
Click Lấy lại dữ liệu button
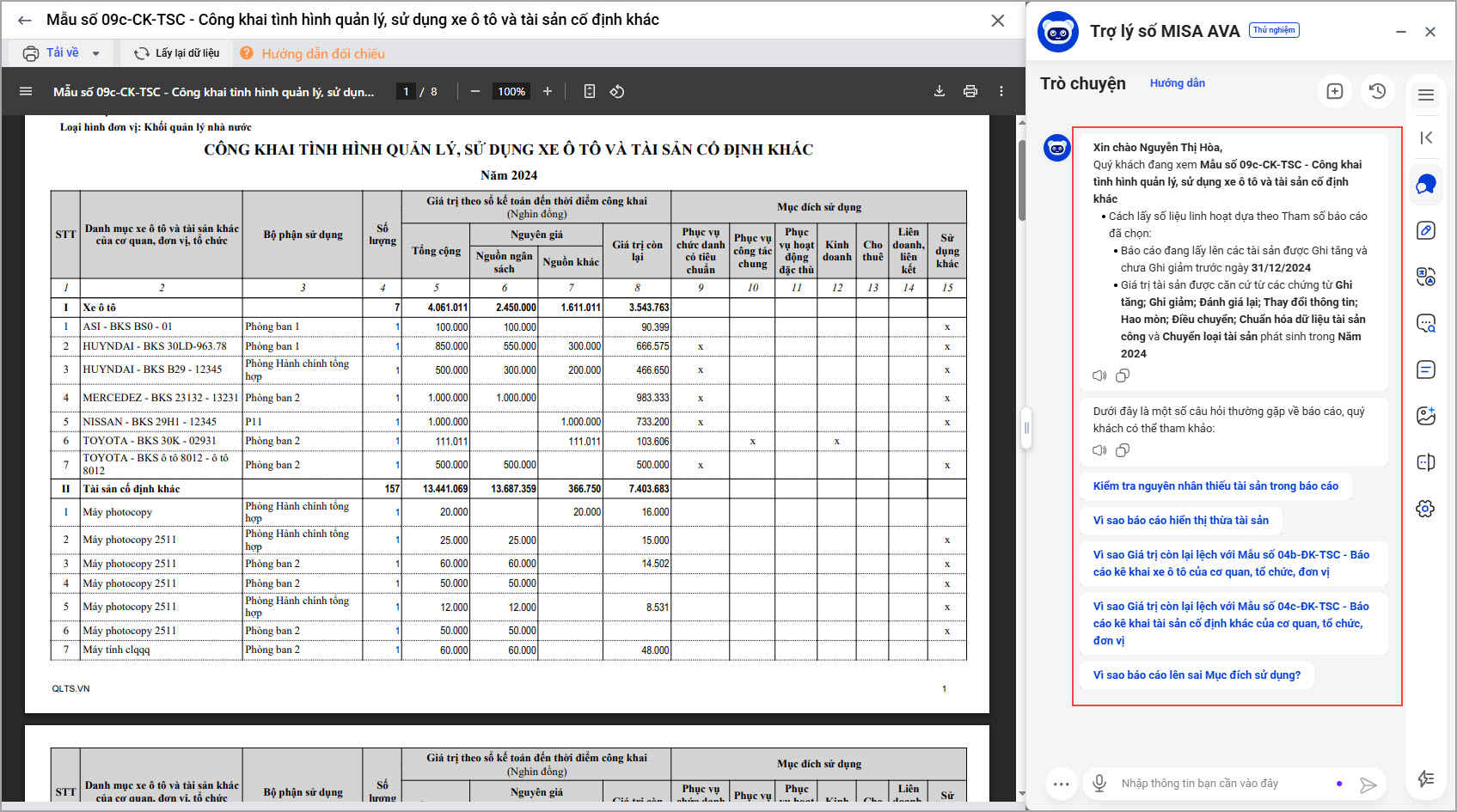(177, 53)
